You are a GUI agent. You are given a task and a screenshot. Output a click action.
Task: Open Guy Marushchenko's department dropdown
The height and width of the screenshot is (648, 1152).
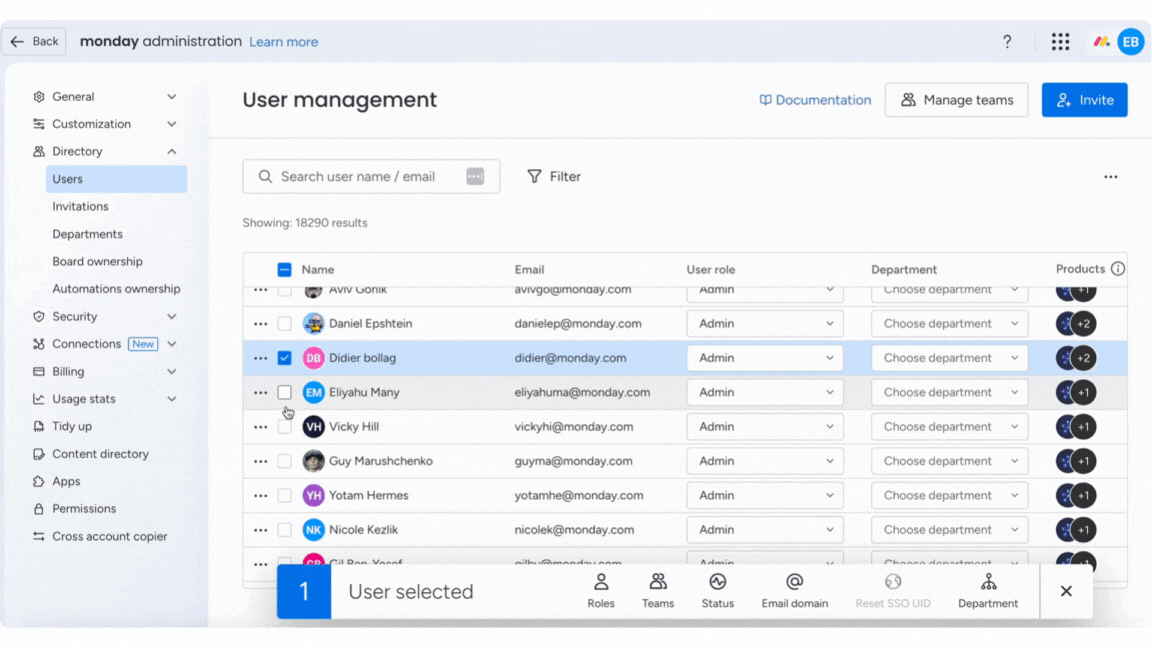(949, 461)
